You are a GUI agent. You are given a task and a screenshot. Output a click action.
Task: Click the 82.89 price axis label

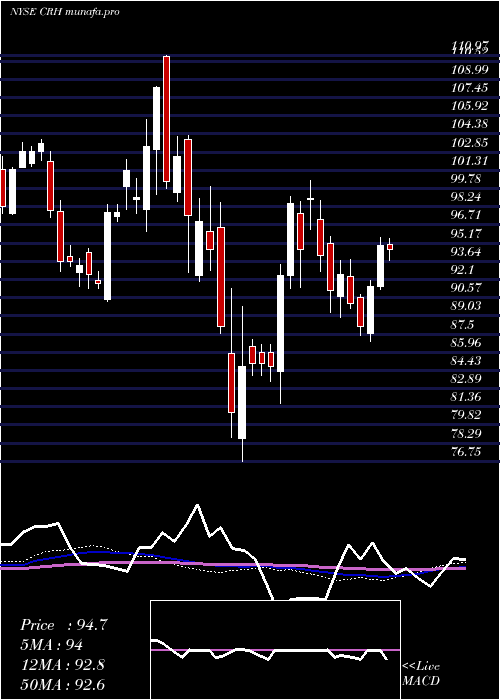tap(466, 379)
